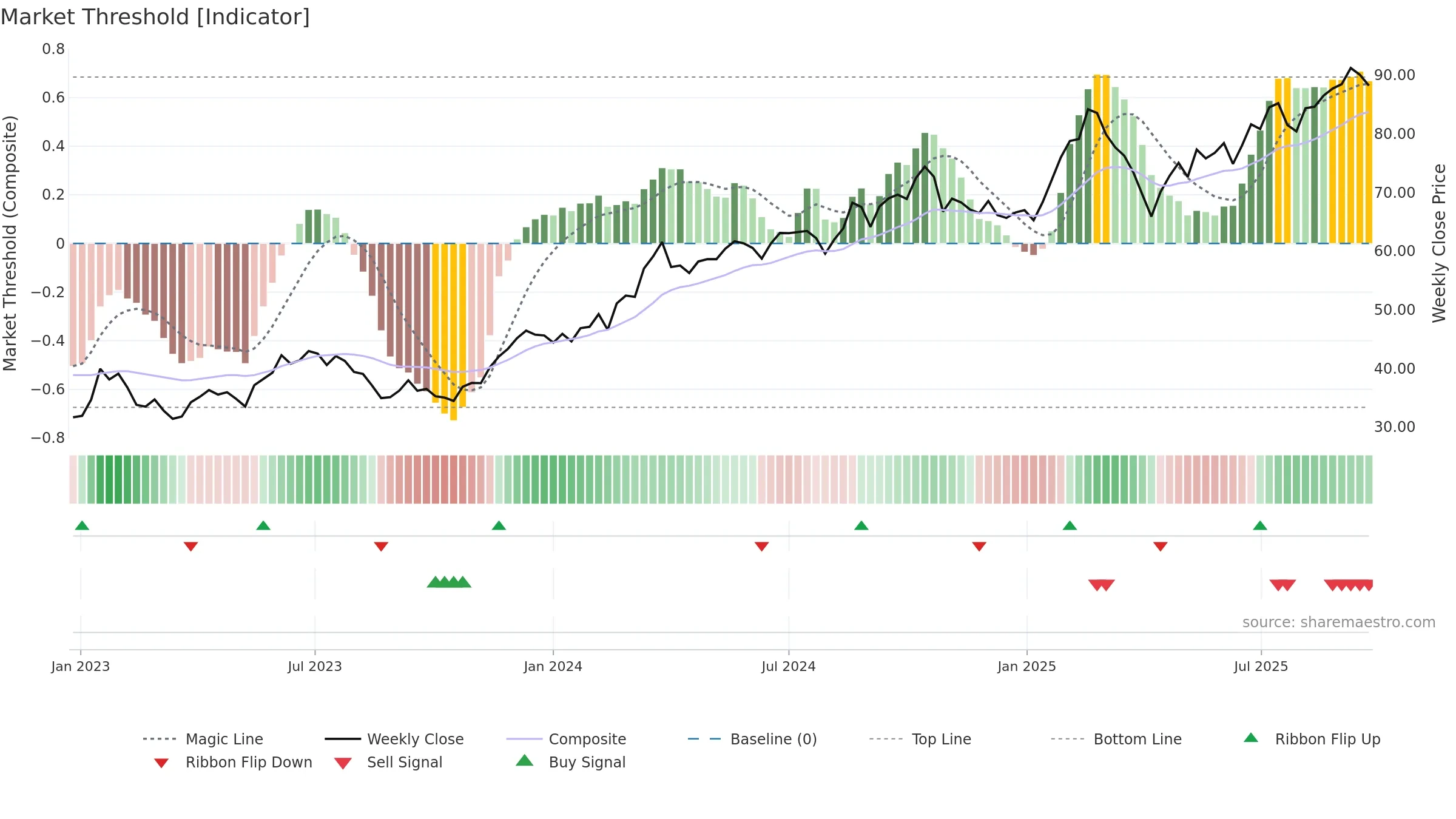Click the green triangle icon beside Ribbon Flip Up
This screenshot has height=819, width=1456.
(1251, 738)
